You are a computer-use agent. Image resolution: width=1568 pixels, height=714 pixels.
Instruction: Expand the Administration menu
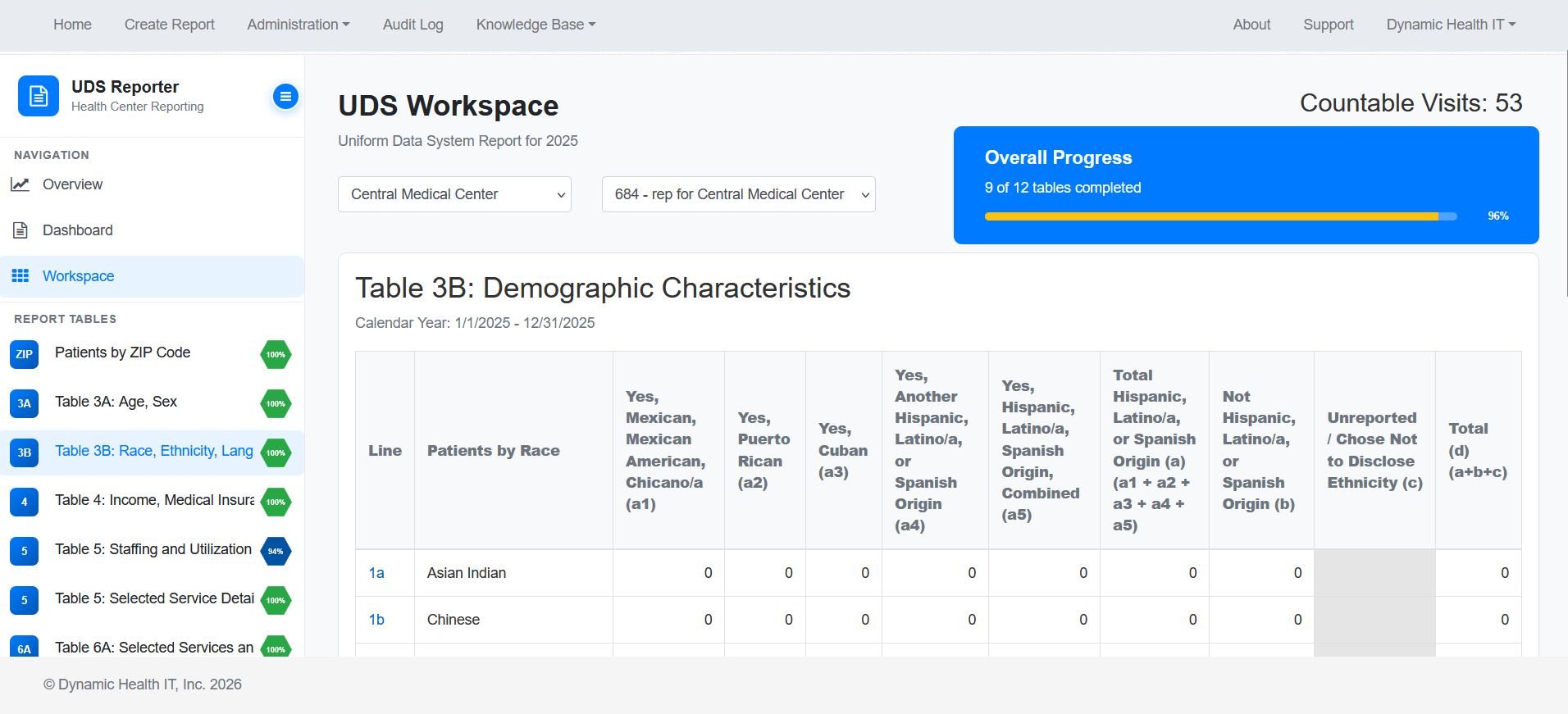pos(298,25)
